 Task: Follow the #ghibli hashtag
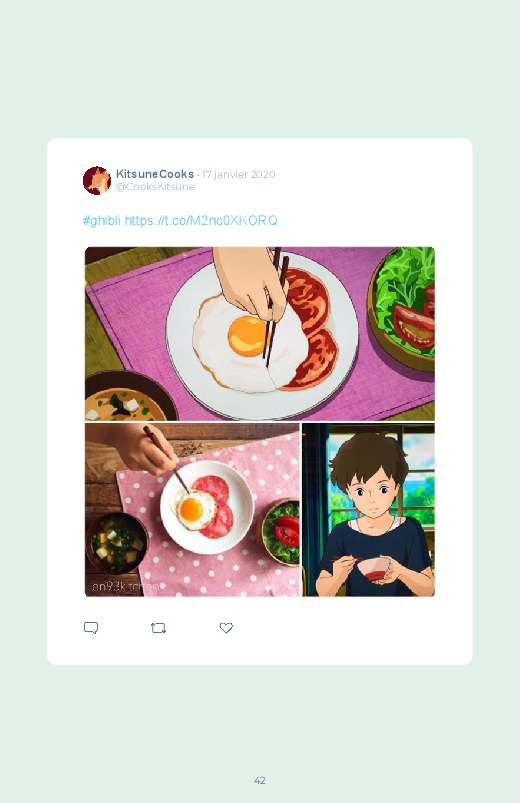tap(101, 221)
